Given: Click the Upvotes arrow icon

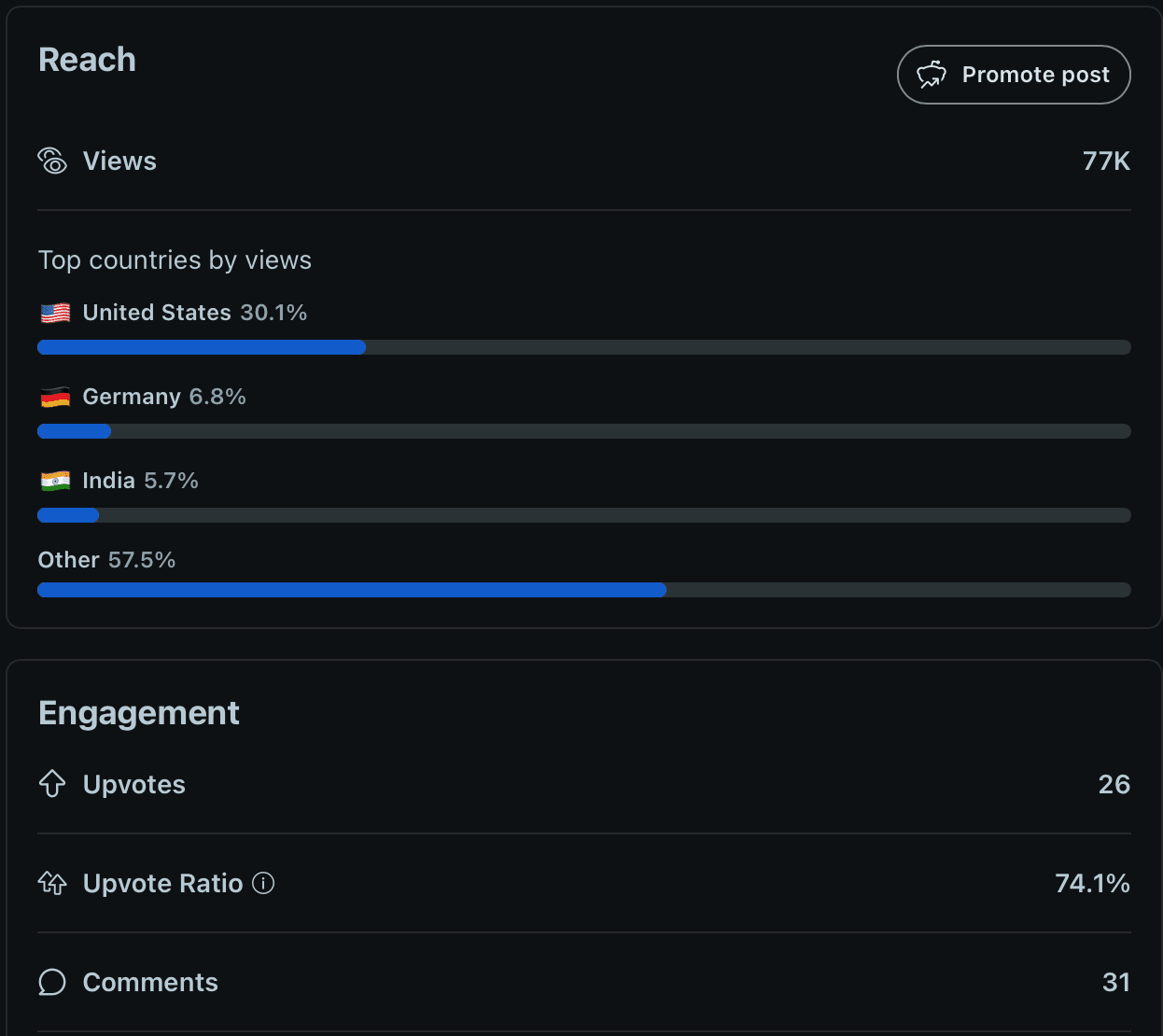Looking at the screenshot, I should 52,784.
